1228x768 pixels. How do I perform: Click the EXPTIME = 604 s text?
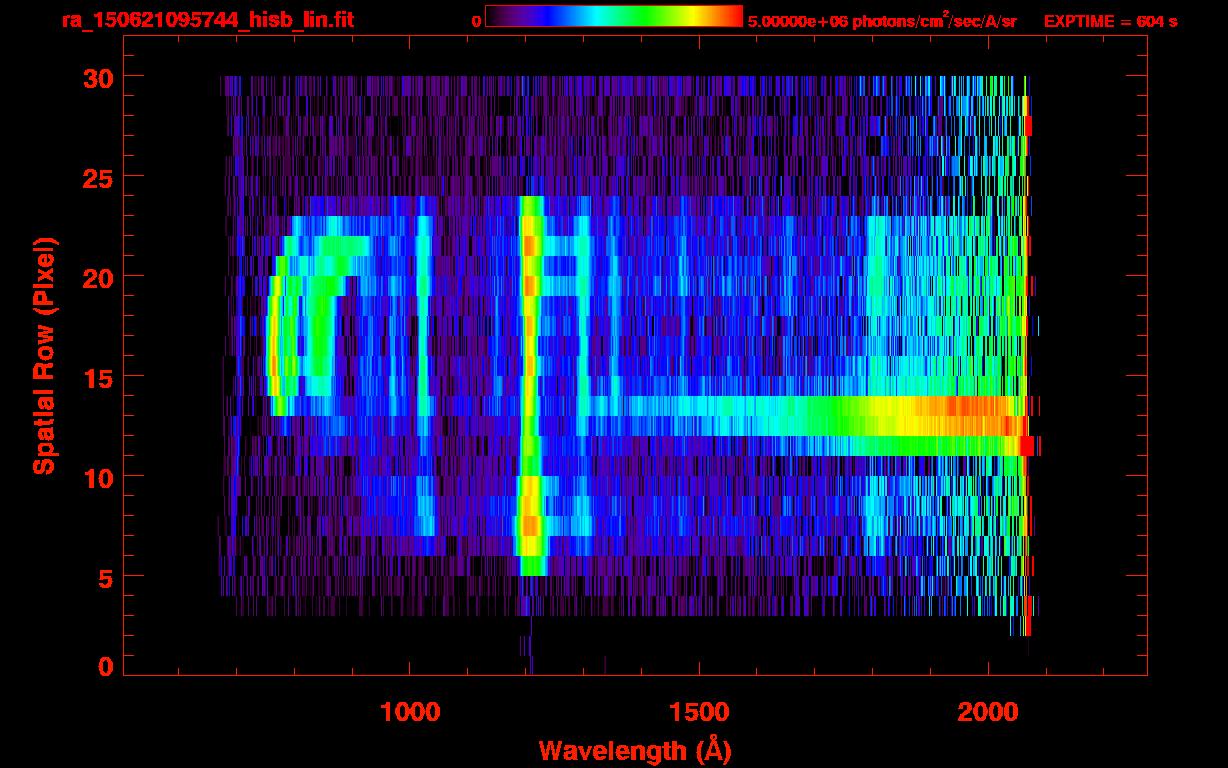coord(1110,21)
